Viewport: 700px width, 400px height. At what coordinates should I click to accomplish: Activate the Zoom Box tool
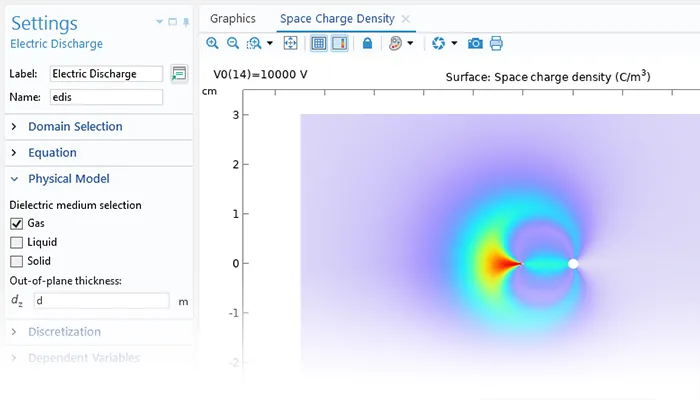click(254, 44)
